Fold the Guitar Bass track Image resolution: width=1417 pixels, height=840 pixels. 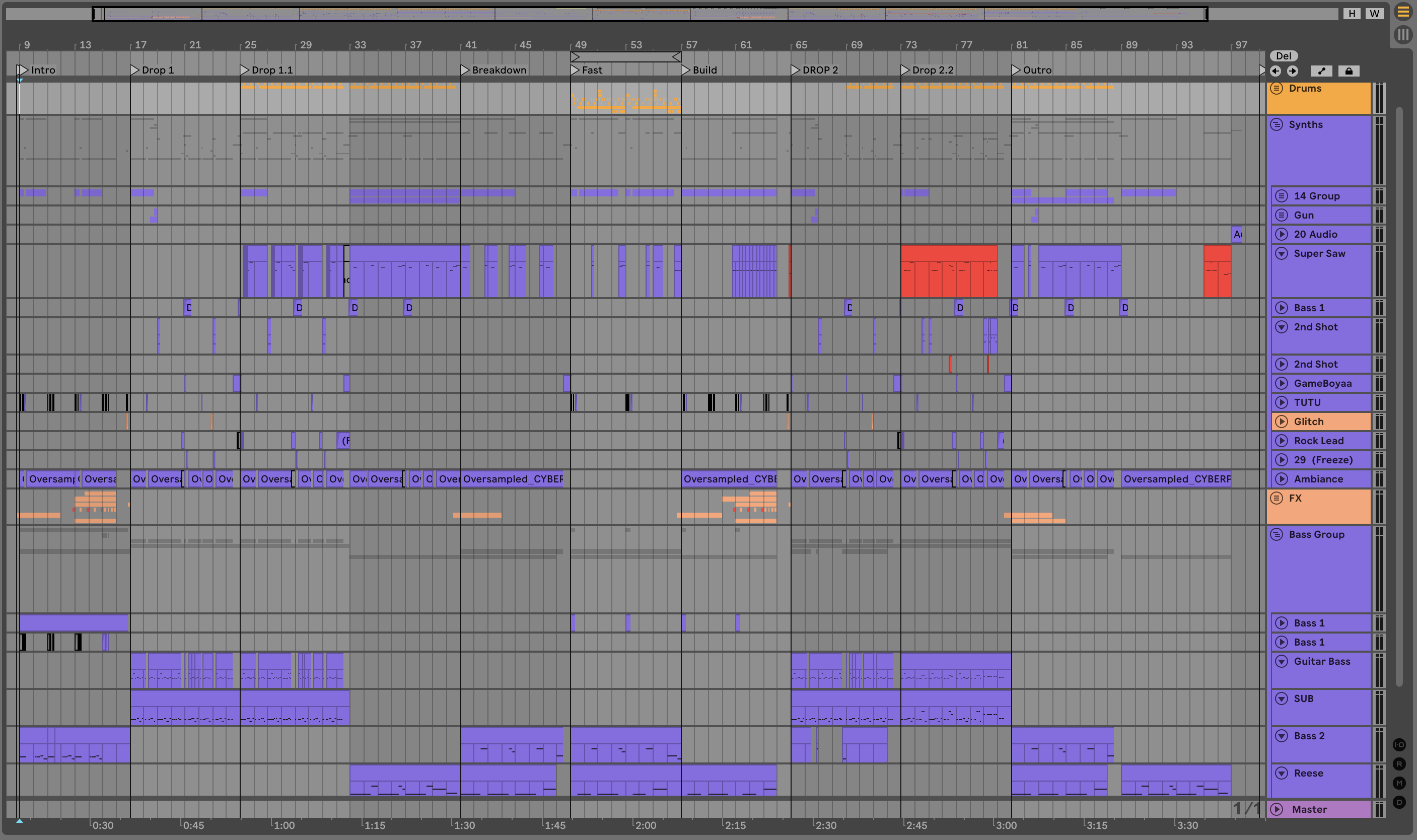[1282, 661]
